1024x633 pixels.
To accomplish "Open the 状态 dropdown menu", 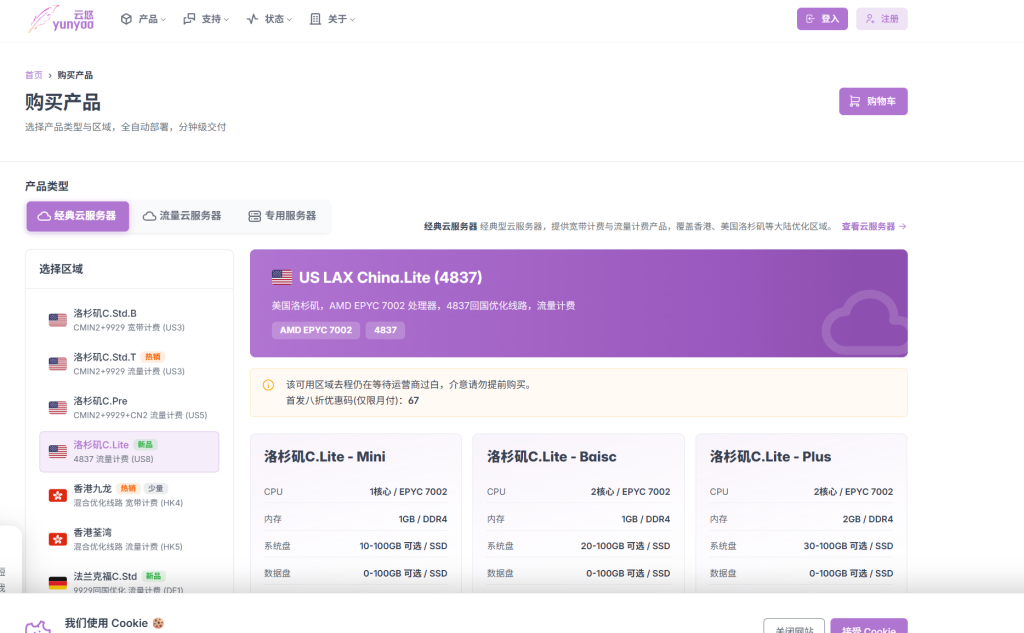I will [x=269, y=19].
